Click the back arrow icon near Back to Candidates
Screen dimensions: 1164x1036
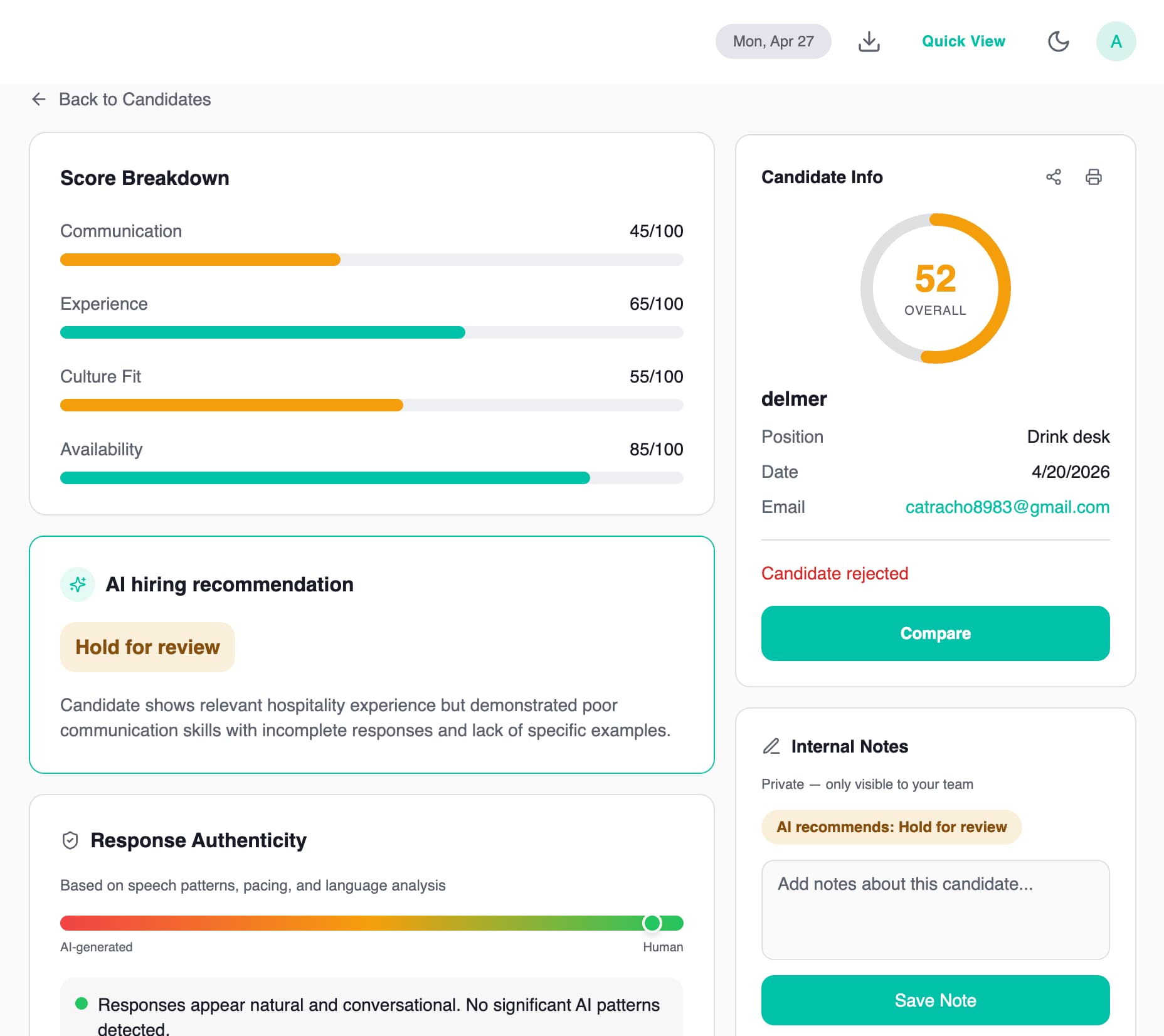[x=39, y=99]
